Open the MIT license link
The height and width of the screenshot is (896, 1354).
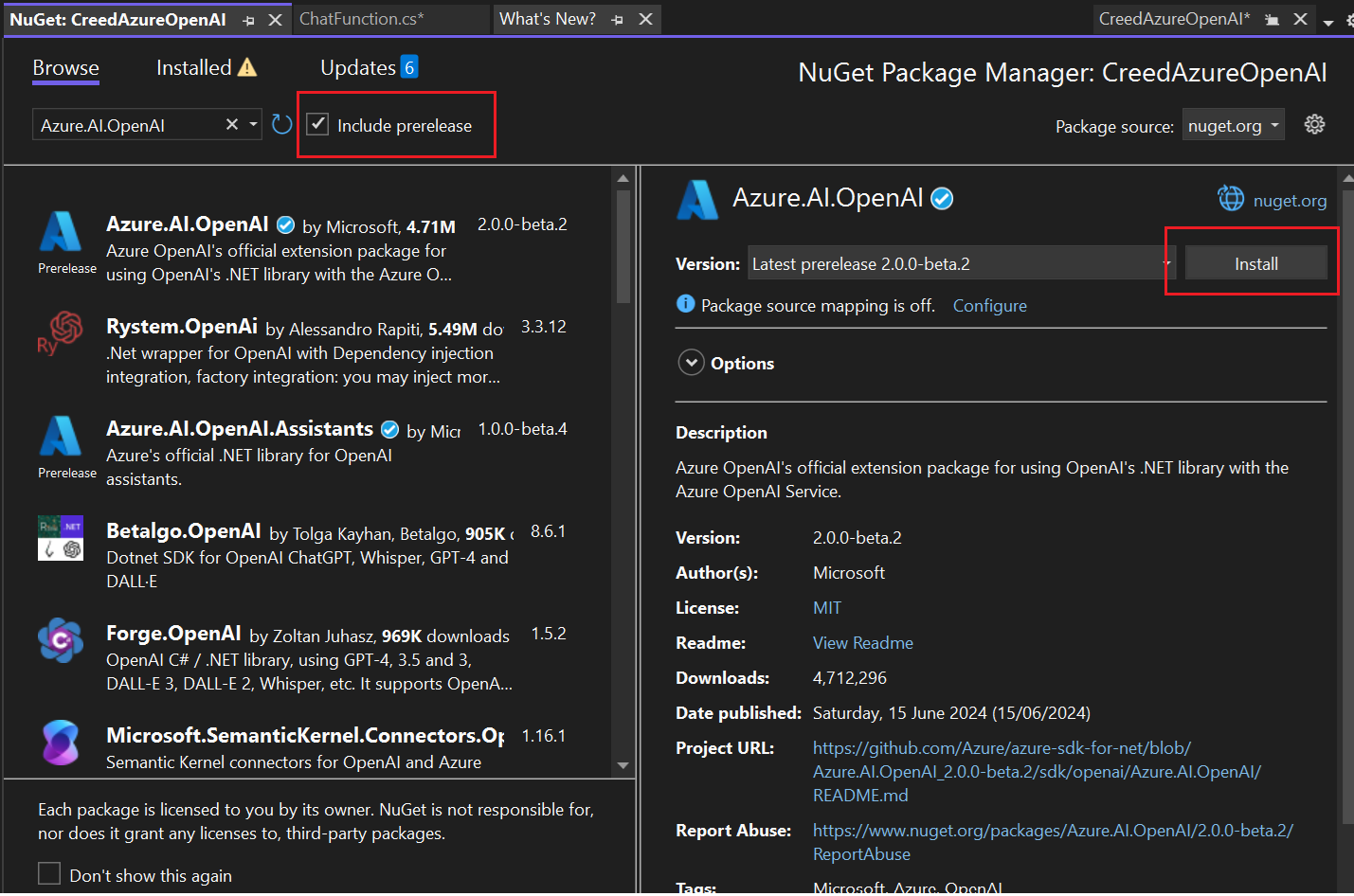click(826, 608)
